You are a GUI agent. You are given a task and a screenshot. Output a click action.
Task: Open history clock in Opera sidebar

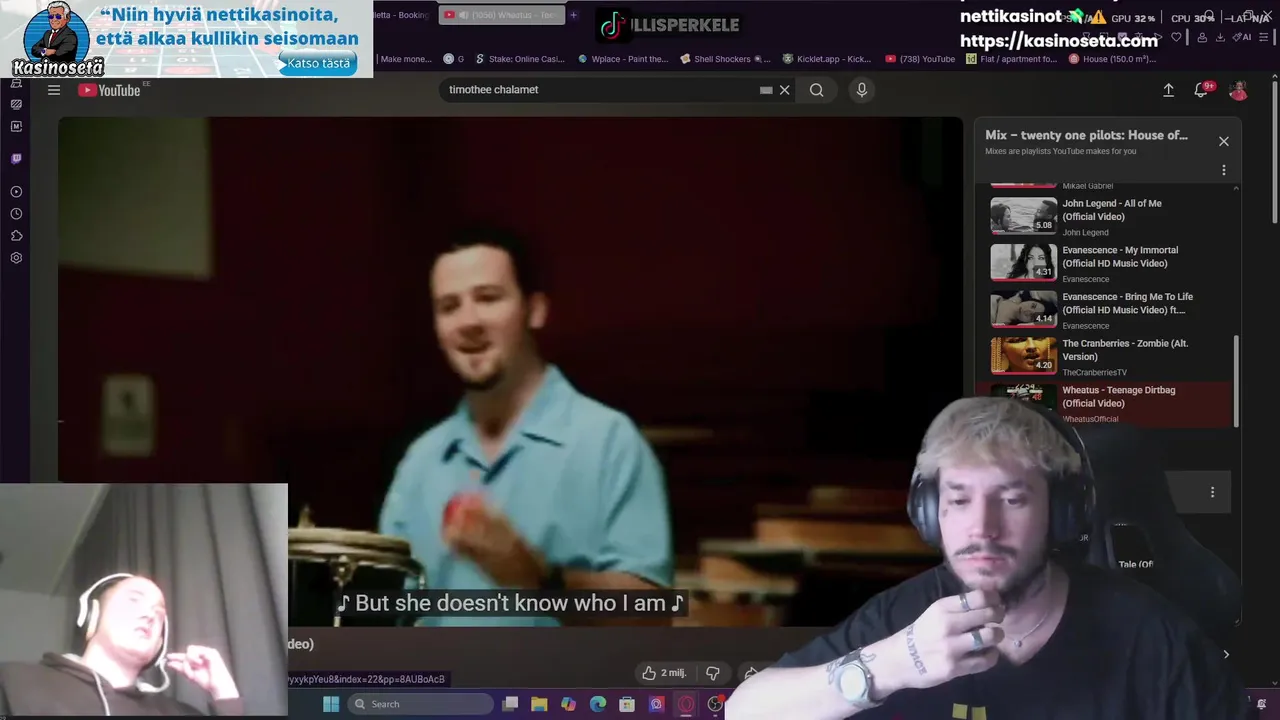[x=16, y=214]
